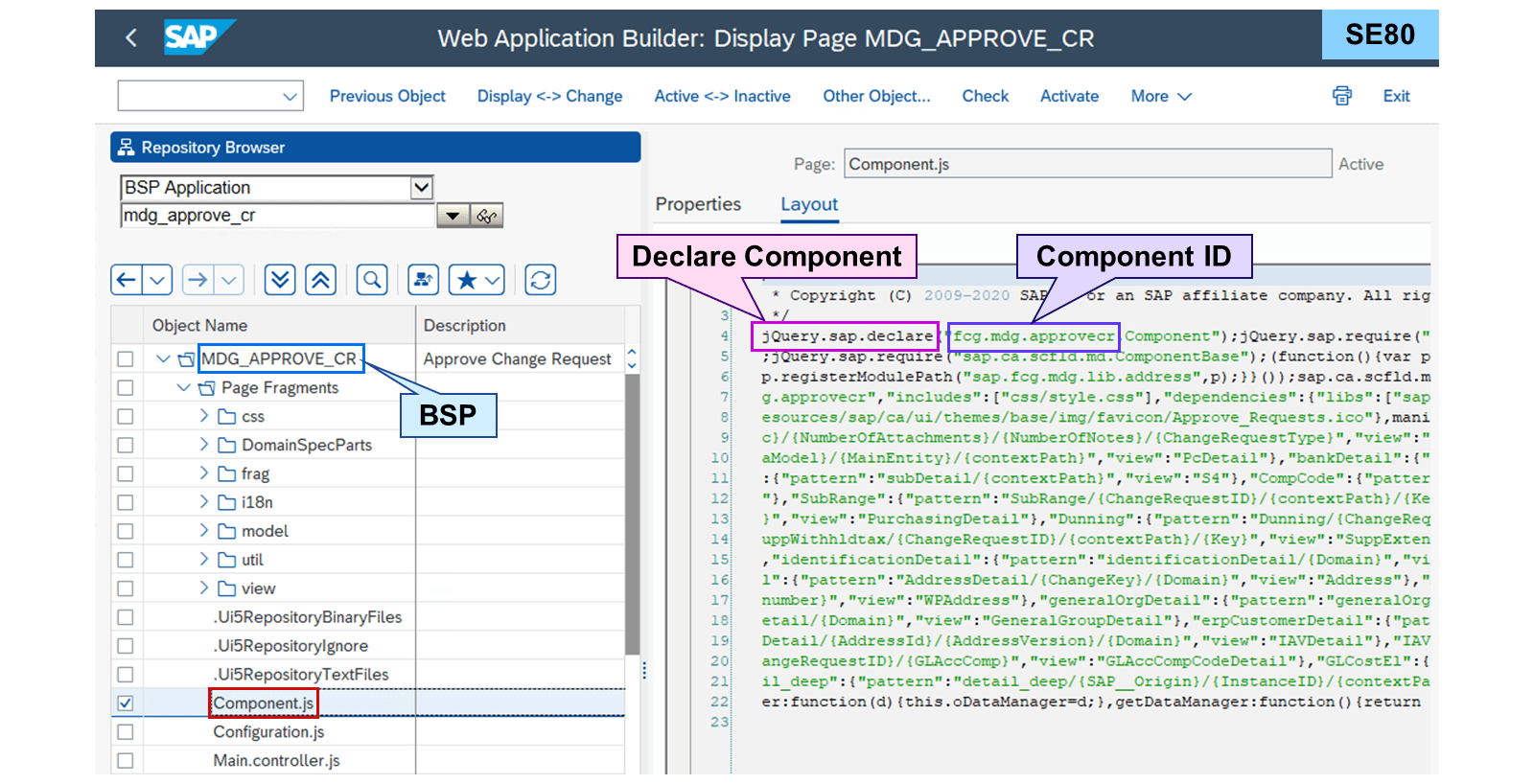This screenshot has height=784, width=1534.
Task: Check the Page Fragments row checkbox
Action: click(125, 388)
